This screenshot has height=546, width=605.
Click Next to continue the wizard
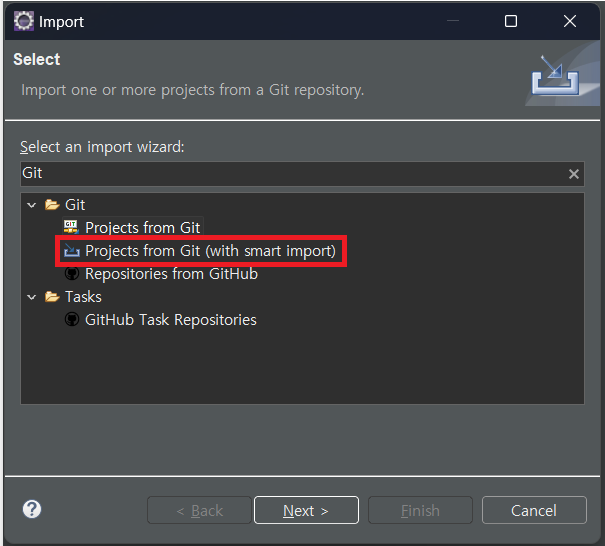306,510
